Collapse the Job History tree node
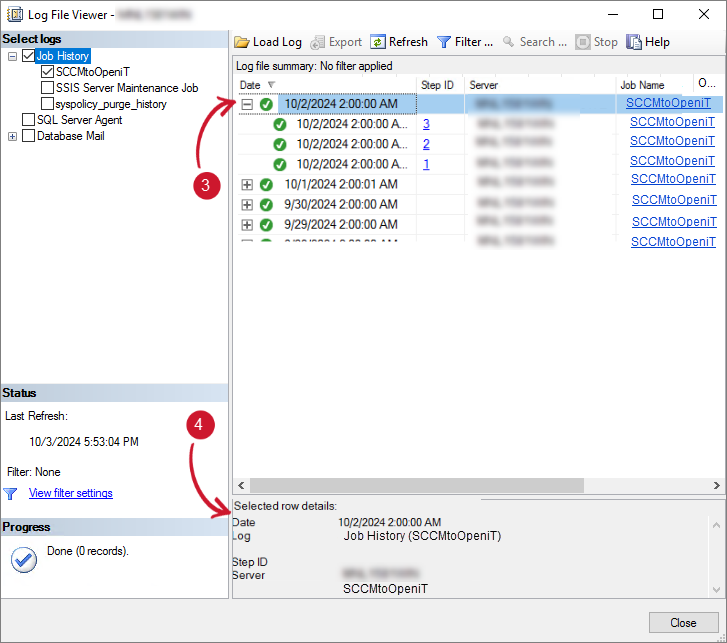This screenshot has height=643, width=727. tap(12, 56)
